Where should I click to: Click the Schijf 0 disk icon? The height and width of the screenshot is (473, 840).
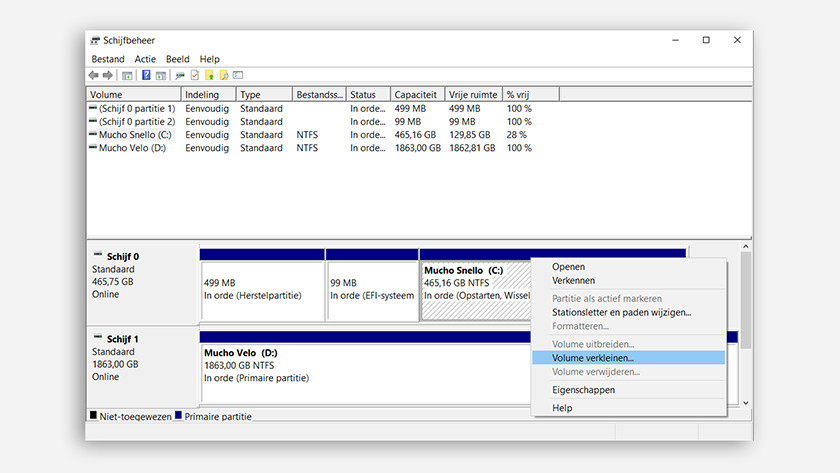point(98,254)
